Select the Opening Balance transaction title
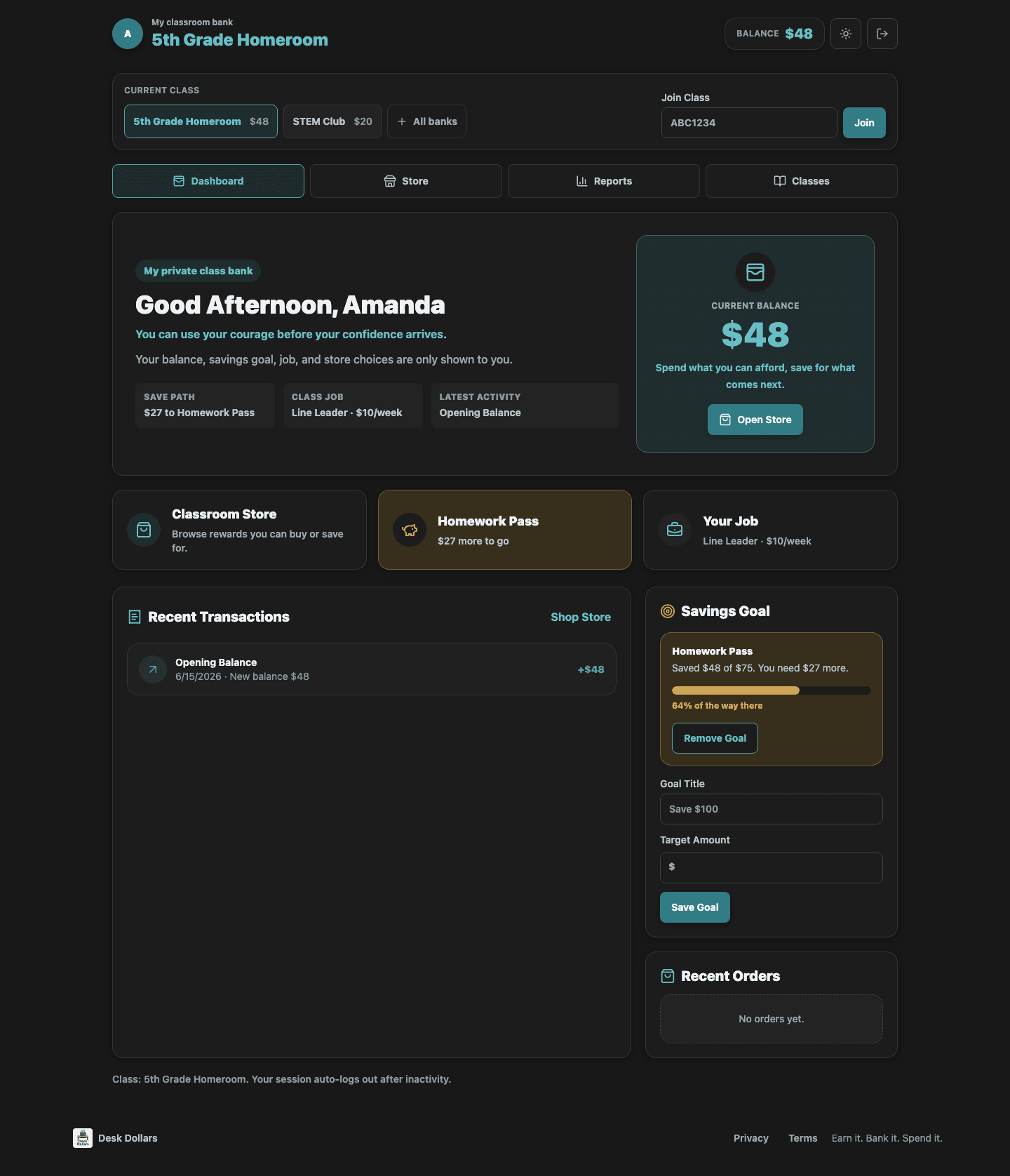 click(x=216, y=662)
